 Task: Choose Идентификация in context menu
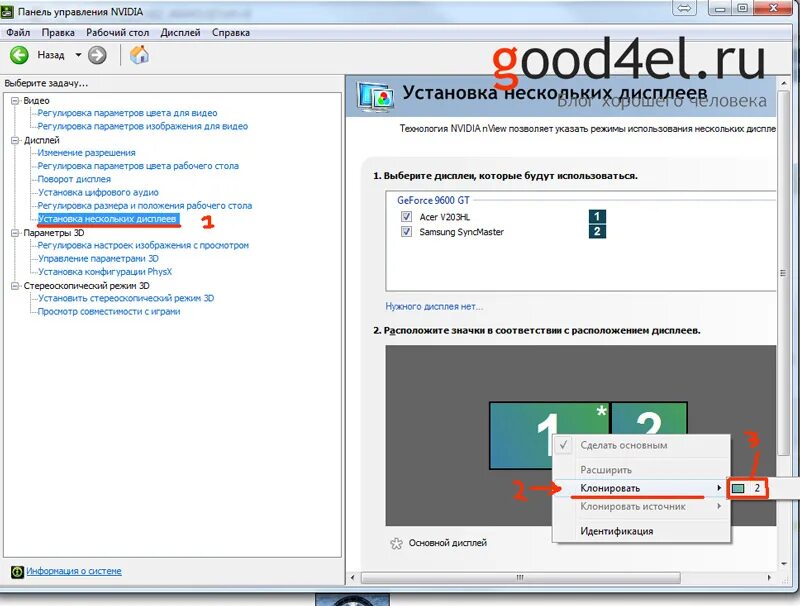tap(642, 531)
